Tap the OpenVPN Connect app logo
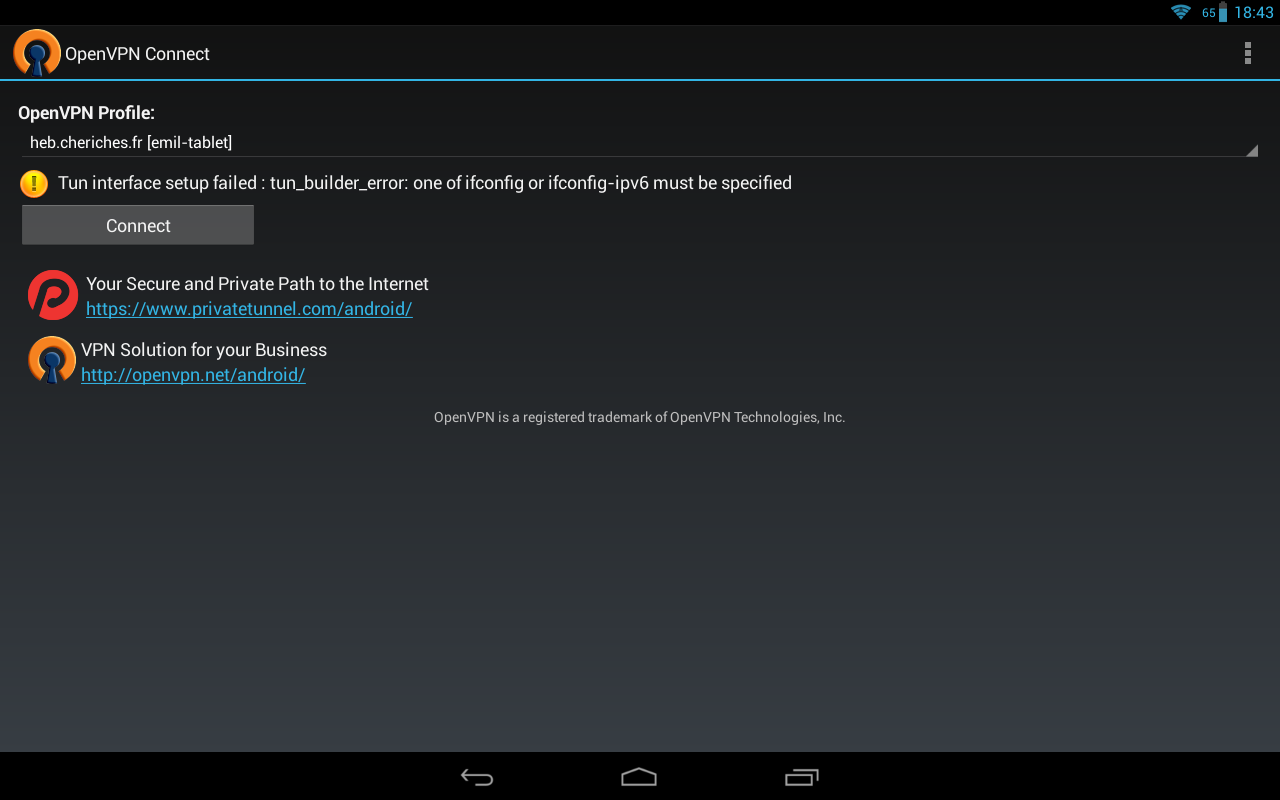The width and height of the screenshot is (1280, 800). coord(37,53)
